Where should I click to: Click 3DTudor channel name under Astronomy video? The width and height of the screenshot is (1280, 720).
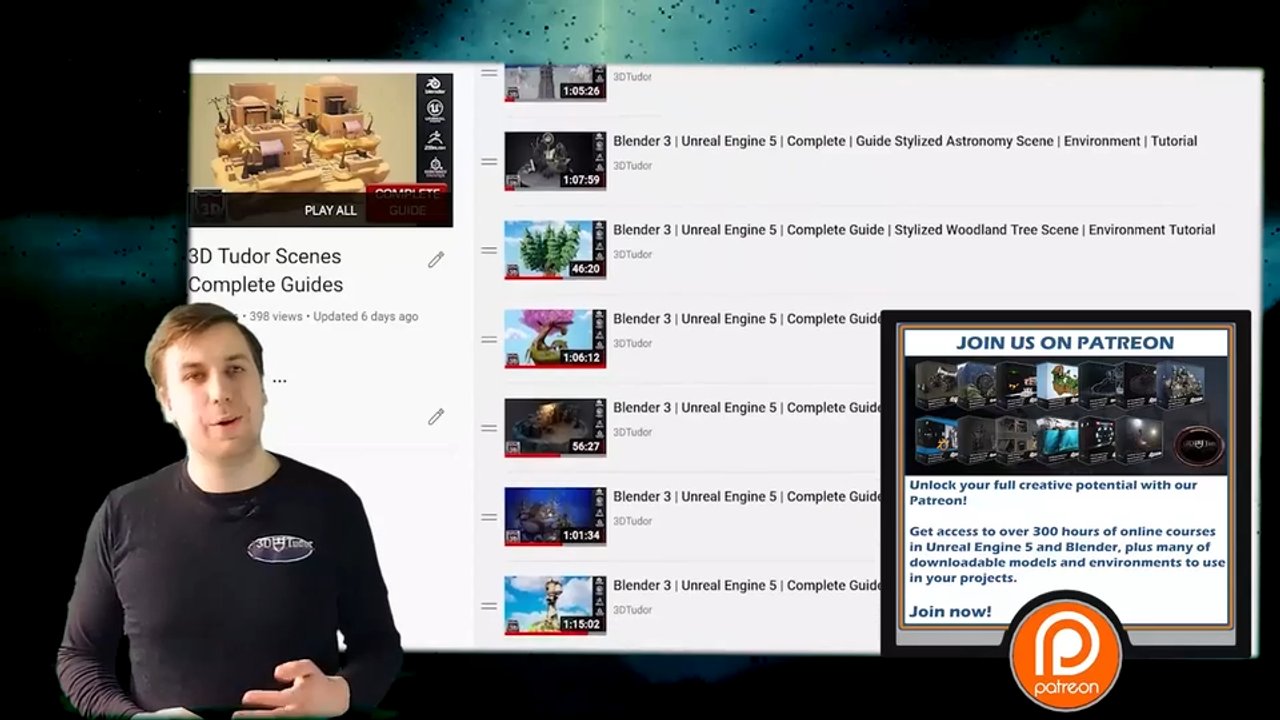pyautogui.click(x=632, y=165)
